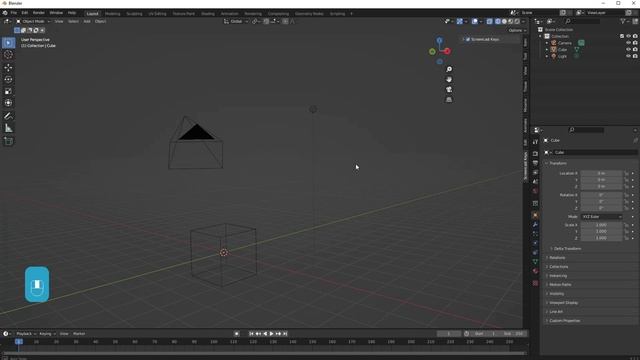The width and height of the screenshot is (640, 360).
Task: Jump to the timeline end frame button
Action: pyautogui.click(x=285, y=334)
